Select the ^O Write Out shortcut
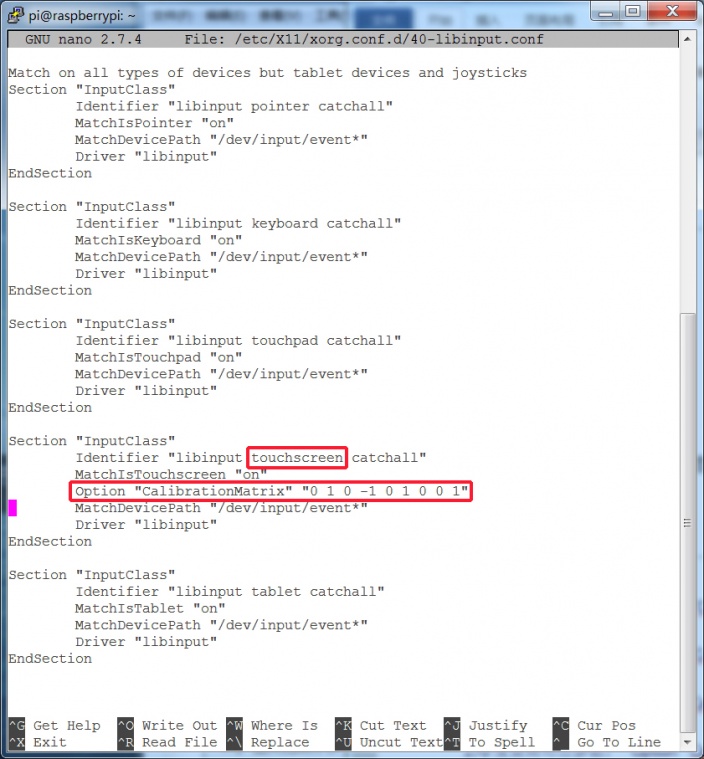Viewport: 704px width, 759px height. (x=167, y=726)
